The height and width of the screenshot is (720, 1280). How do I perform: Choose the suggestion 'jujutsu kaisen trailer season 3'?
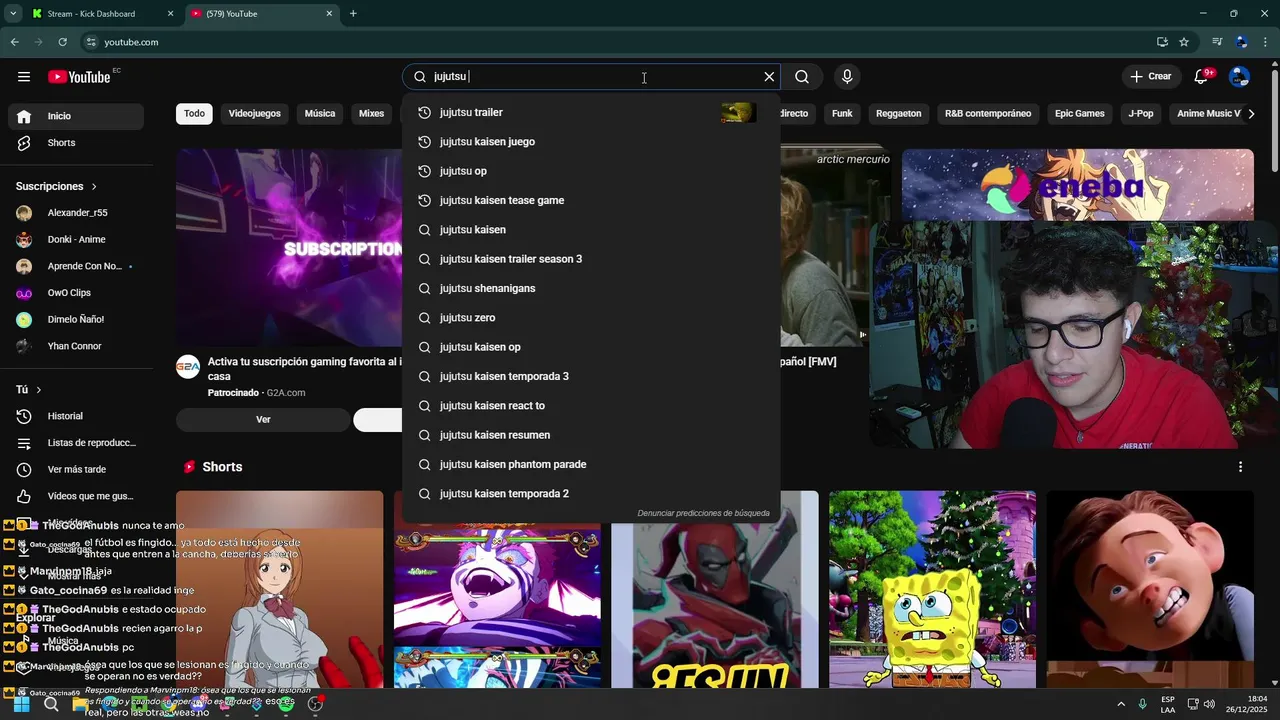pyautogui.click(x=591, y=259)
